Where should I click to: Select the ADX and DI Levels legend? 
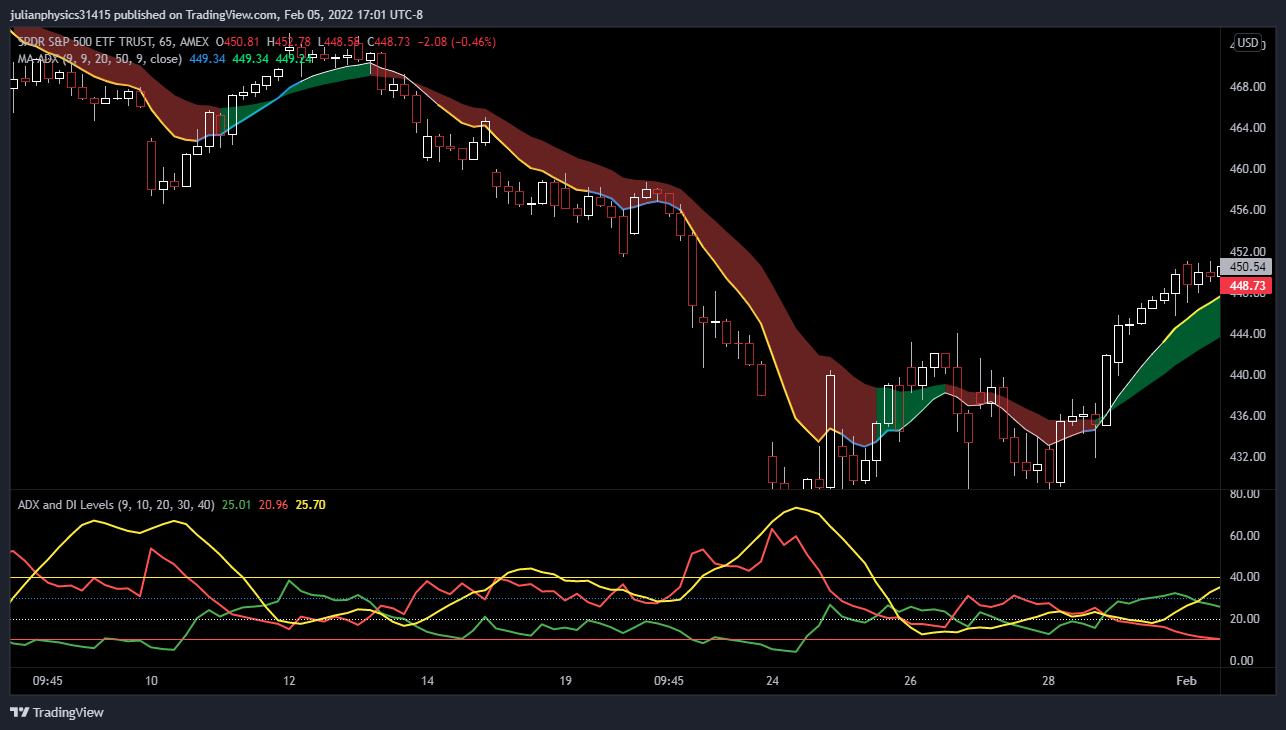[116, 505]
